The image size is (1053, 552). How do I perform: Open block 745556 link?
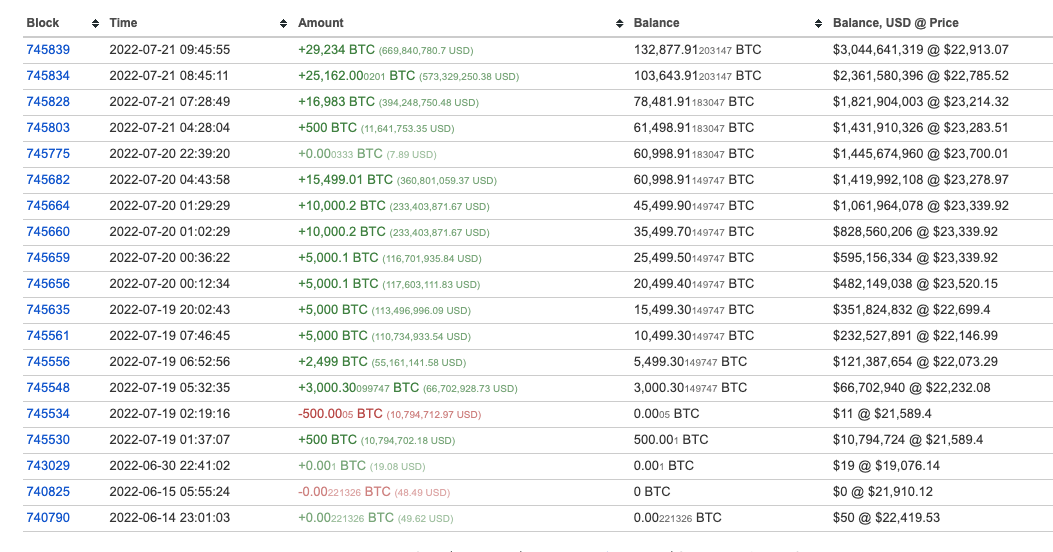click(48, 361)
